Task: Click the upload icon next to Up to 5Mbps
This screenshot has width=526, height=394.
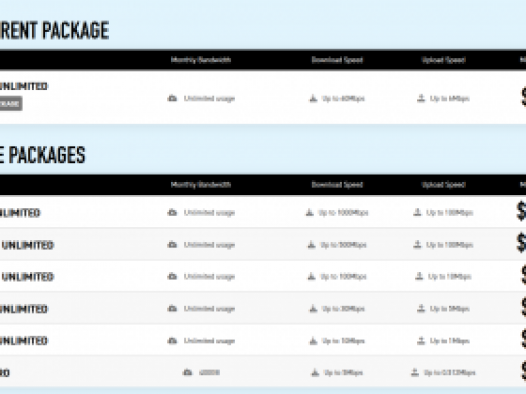Action: (421, 308)
